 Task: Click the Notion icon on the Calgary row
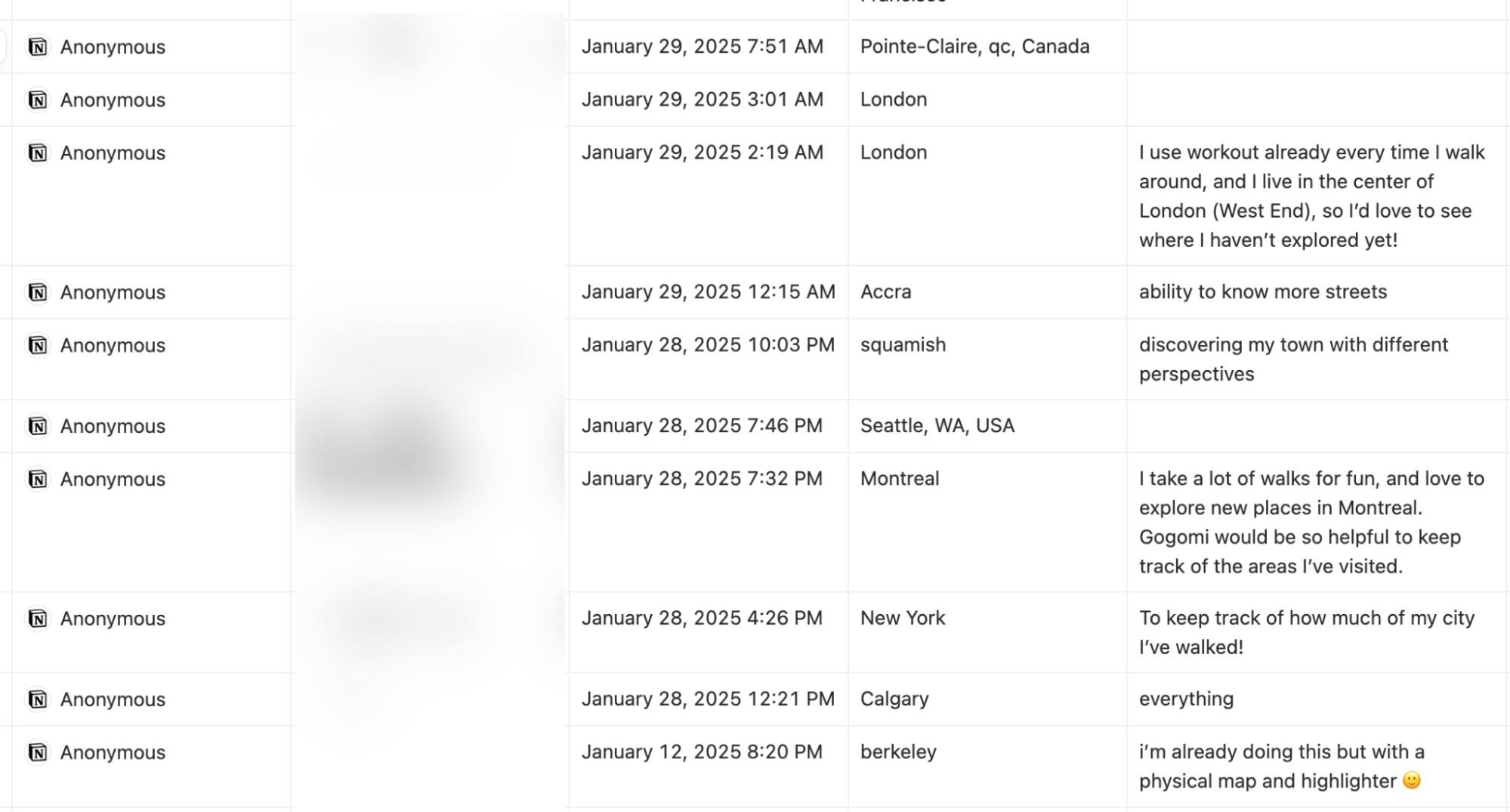click(37, 699)
